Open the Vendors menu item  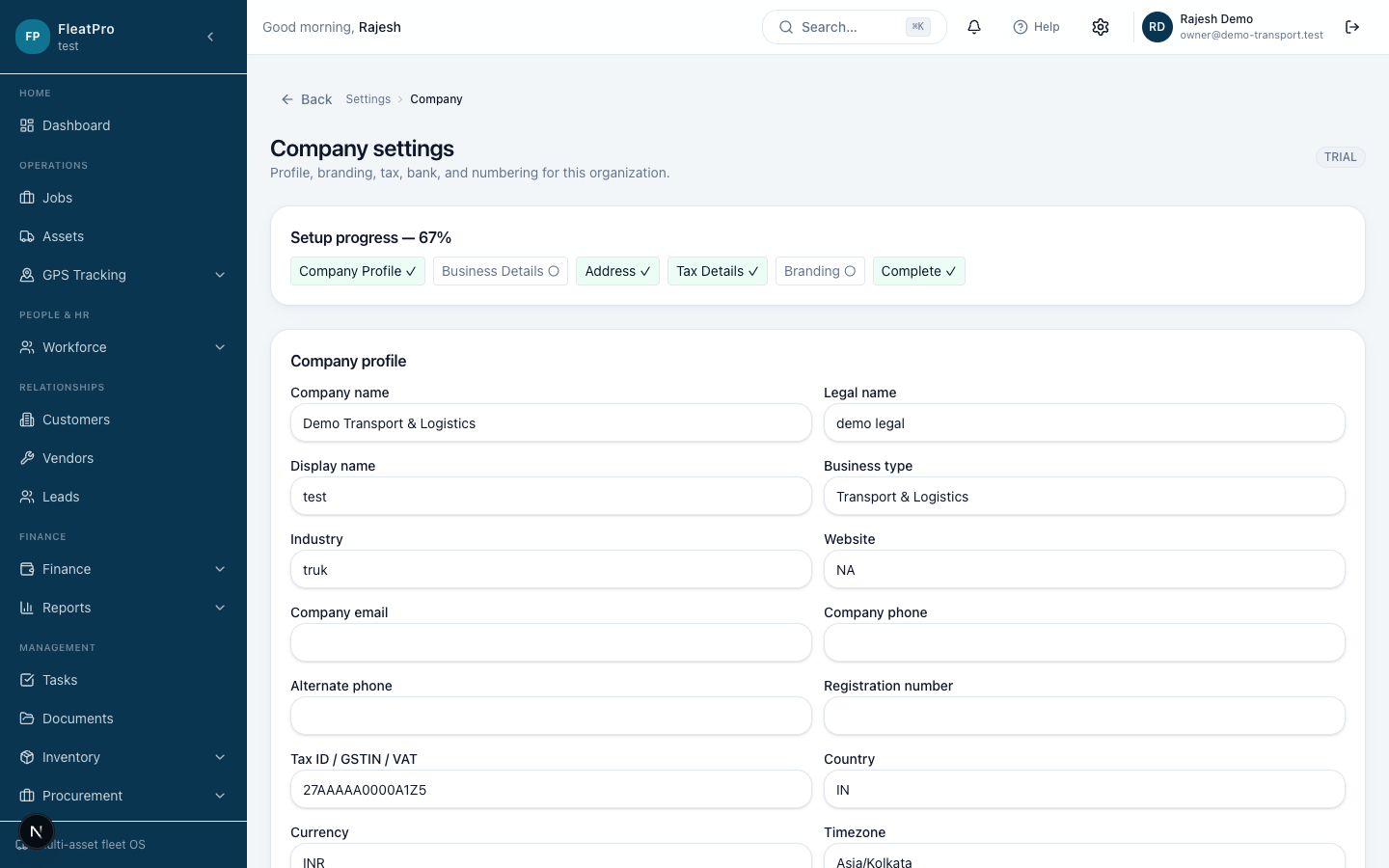pos(123,458)
